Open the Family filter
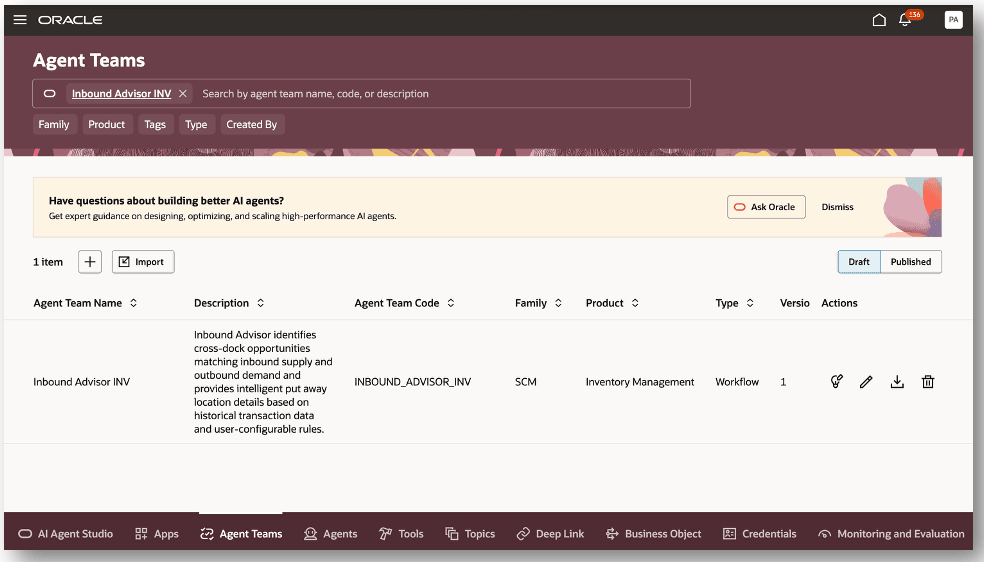984x562 pixels. click(54, 124)
